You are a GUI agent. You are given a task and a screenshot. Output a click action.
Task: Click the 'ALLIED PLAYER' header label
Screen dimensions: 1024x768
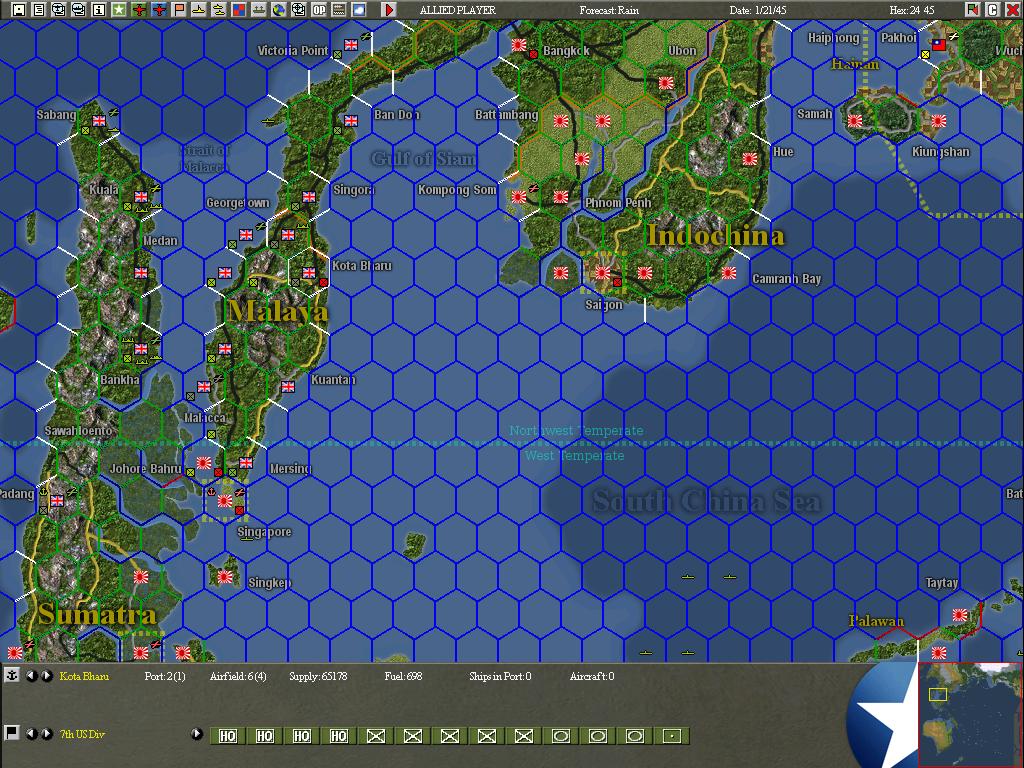coord(457,10)
